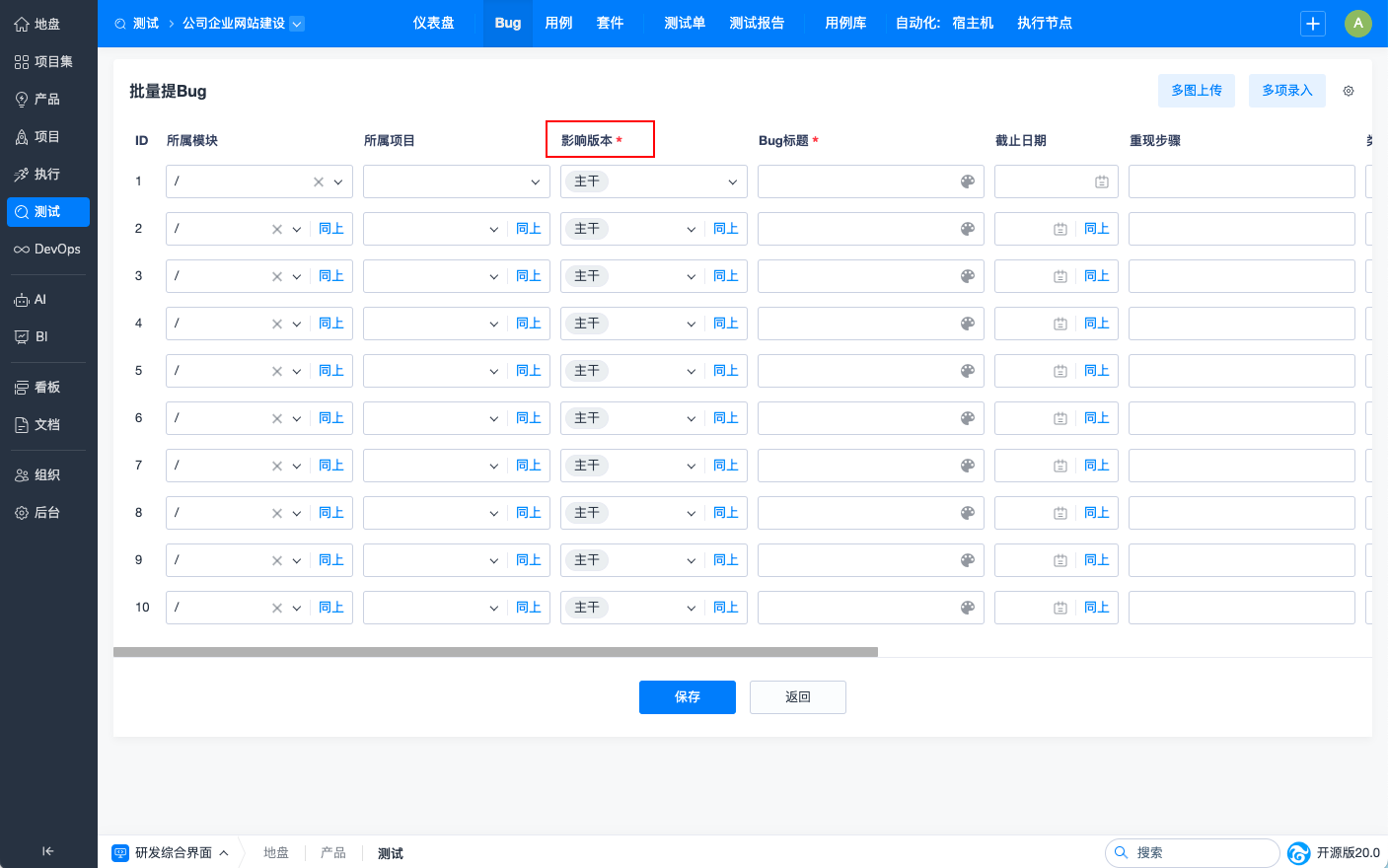Open the calendar for row 4 deadline

(x=1060, y=324)
